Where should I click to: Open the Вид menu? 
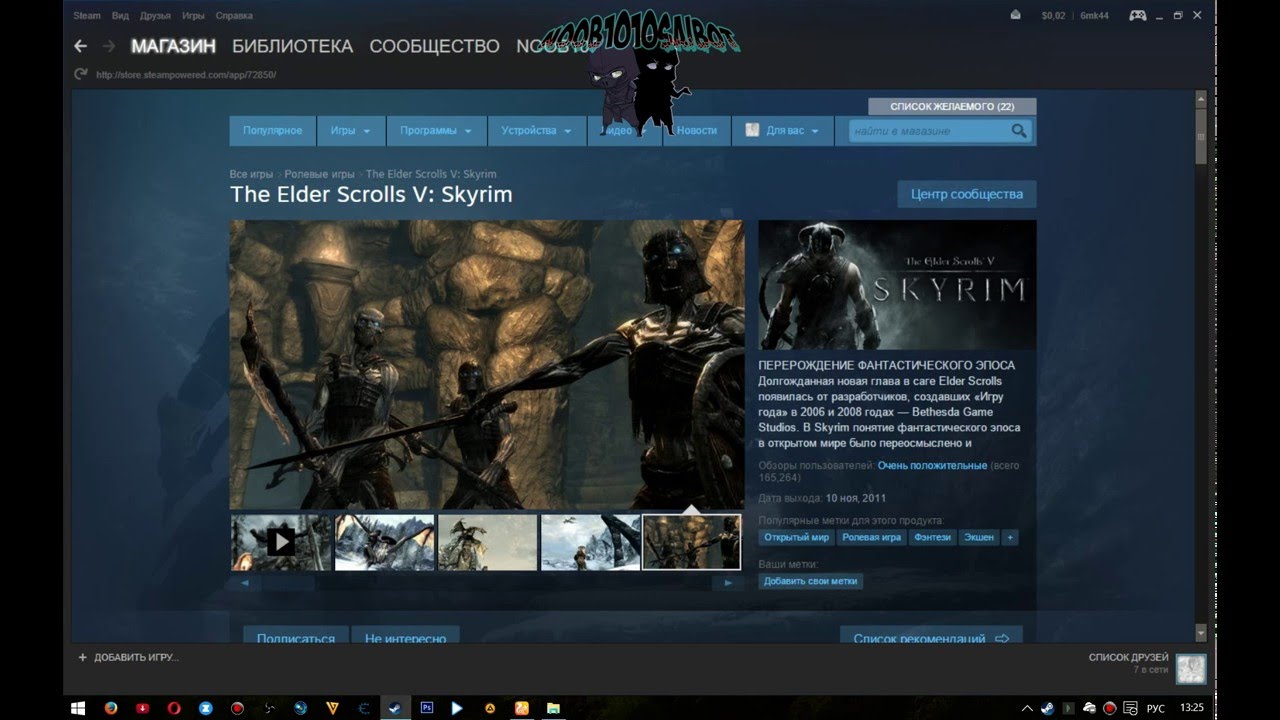121,16
